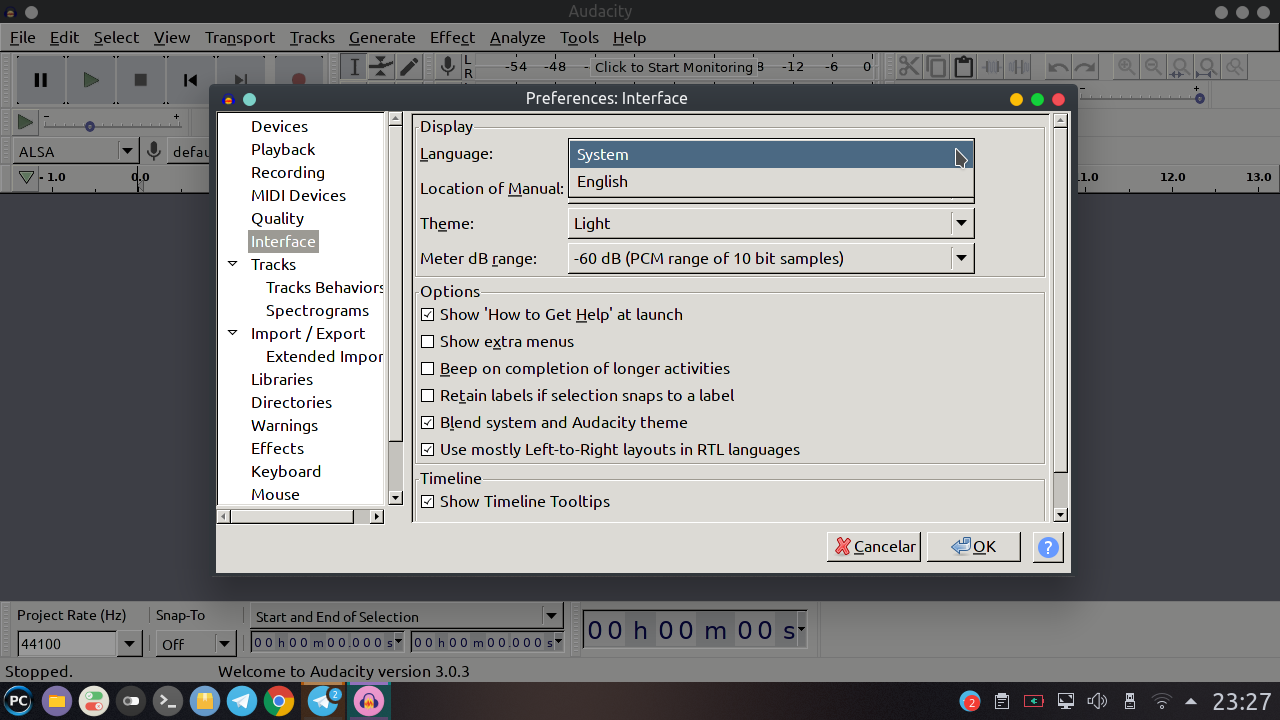Click to Start Monitoring in record meter
Image resolution: width=1280 pixels, height=720 pixels.
click(x=674, y=67)
